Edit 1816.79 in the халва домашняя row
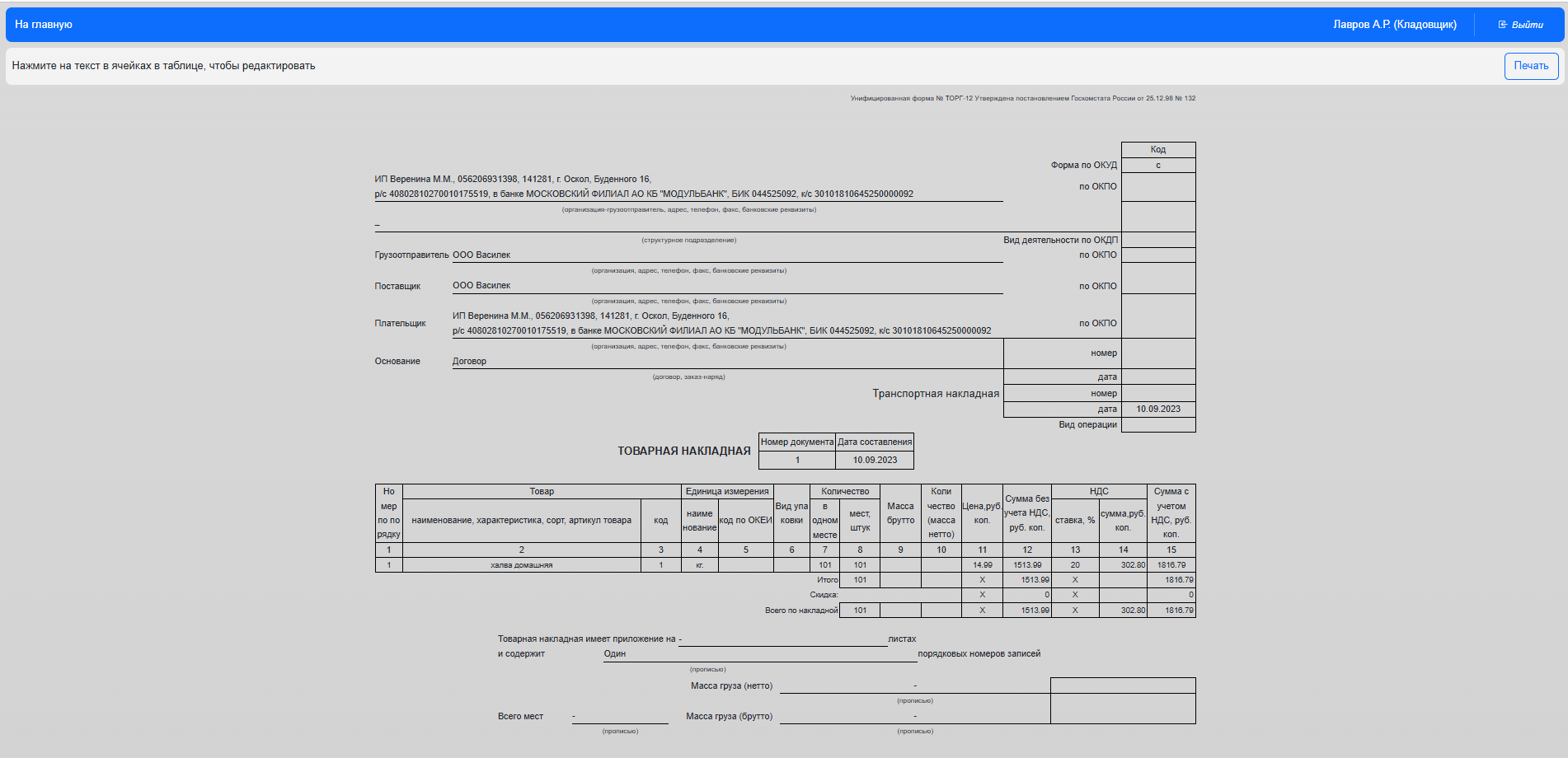 pyautogui.click(x=1171, y=565)
